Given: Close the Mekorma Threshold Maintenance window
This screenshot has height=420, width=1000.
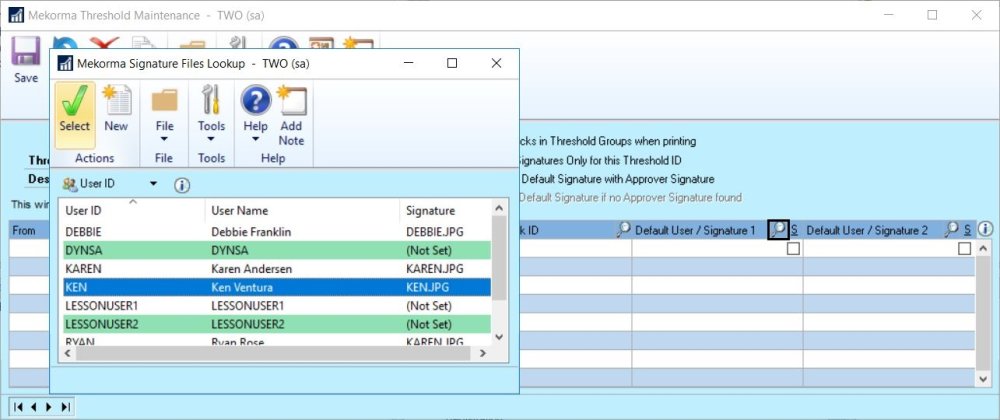Looking at the screenshot, I should (976, 15).
